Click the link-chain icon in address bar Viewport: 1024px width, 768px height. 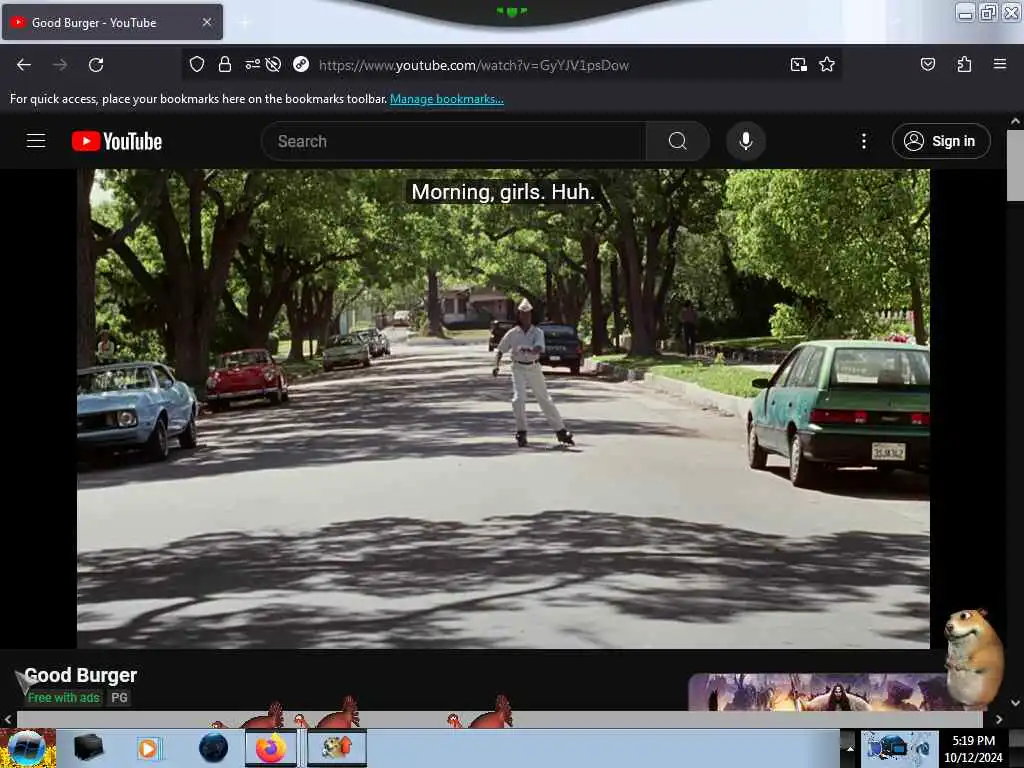click(x=300, y=64)
